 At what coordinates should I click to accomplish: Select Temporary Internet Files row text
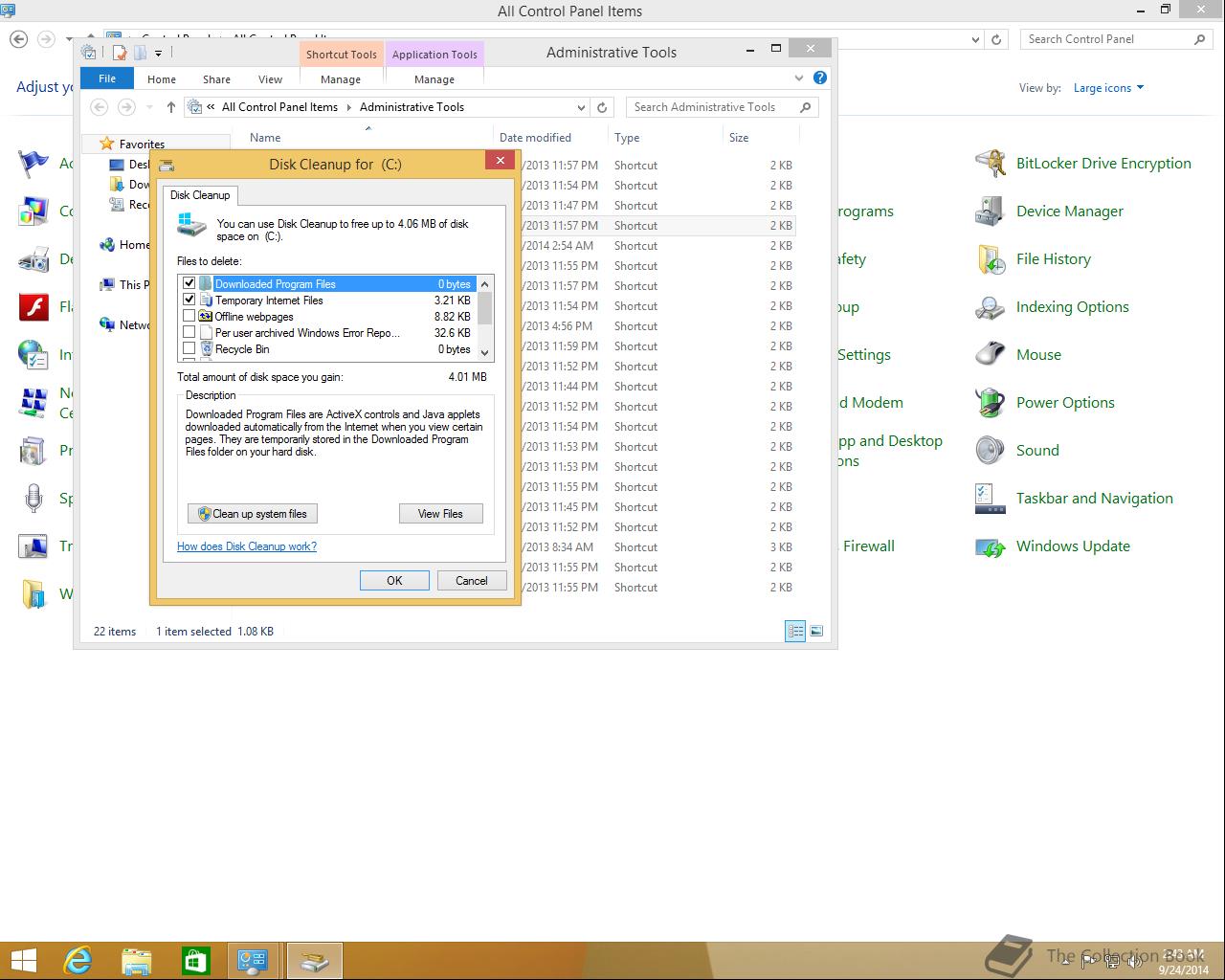269,301
